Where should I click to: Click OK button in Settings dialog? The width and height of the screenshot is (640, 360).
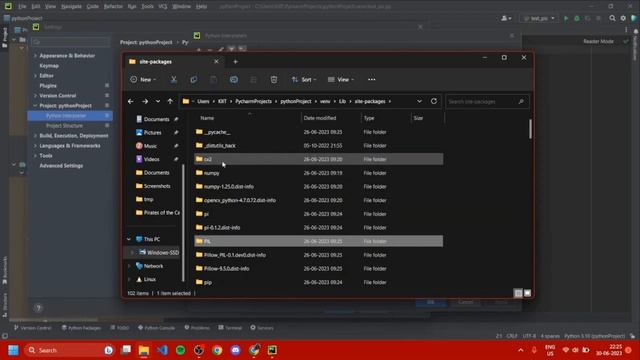[430, 302]
